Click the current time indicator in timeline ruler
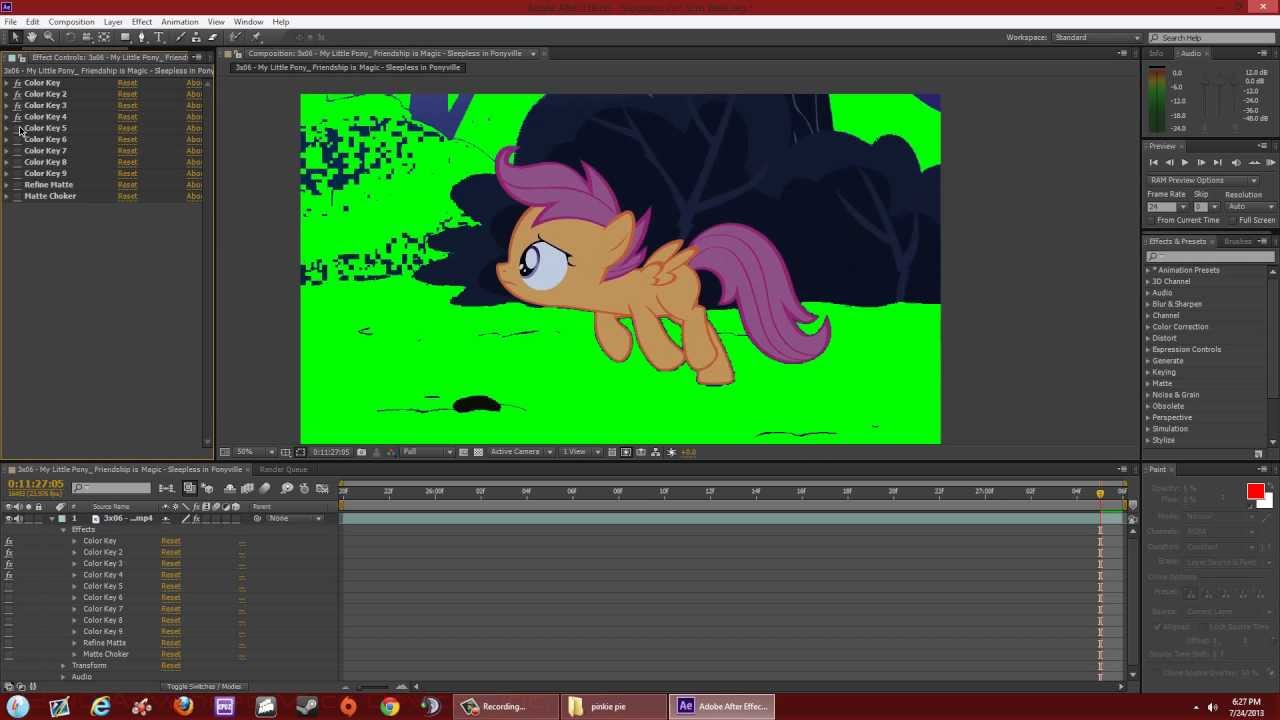 (x=1100, y=493)
